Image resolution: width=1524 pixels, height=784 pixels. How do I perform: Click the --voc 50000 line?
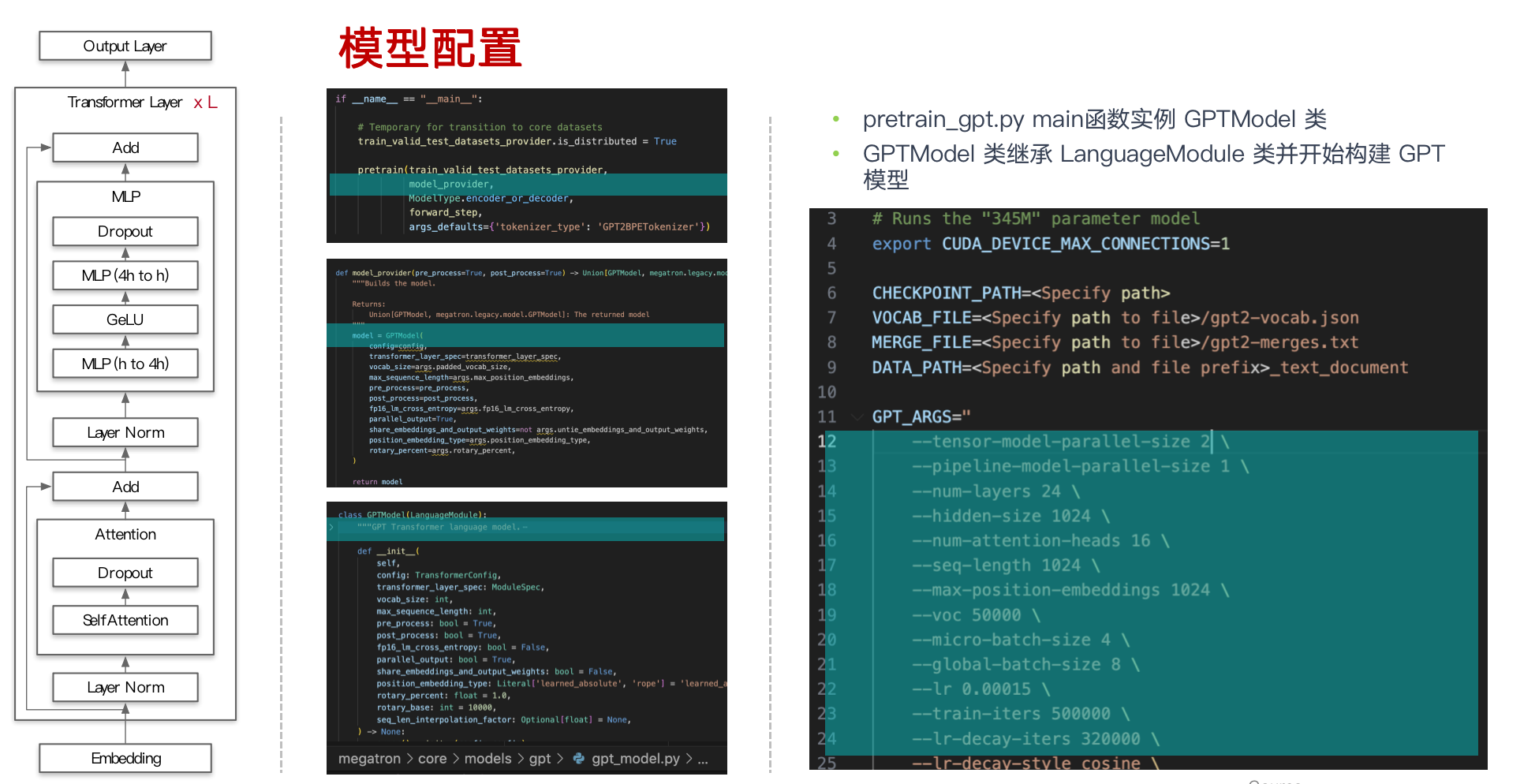click(977, 615)
